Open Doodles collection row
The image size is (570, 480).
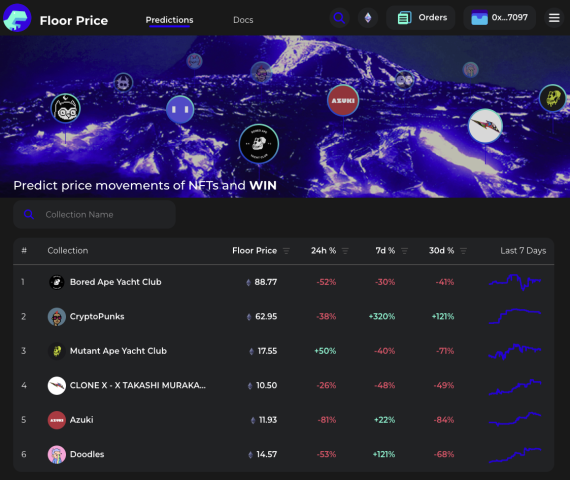point(284,455)
